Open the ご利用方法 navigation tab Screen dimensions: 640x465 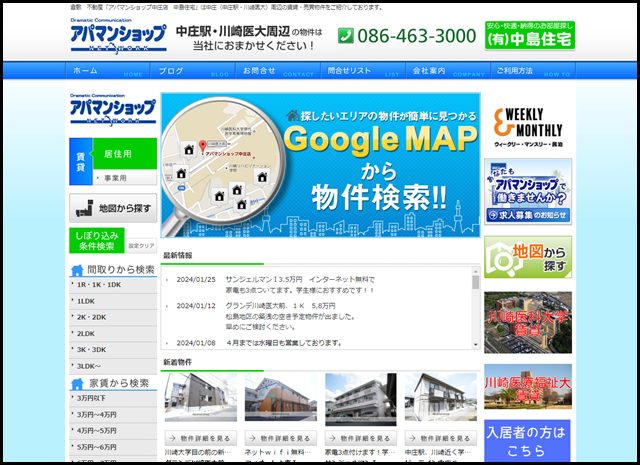pos(533,71)
